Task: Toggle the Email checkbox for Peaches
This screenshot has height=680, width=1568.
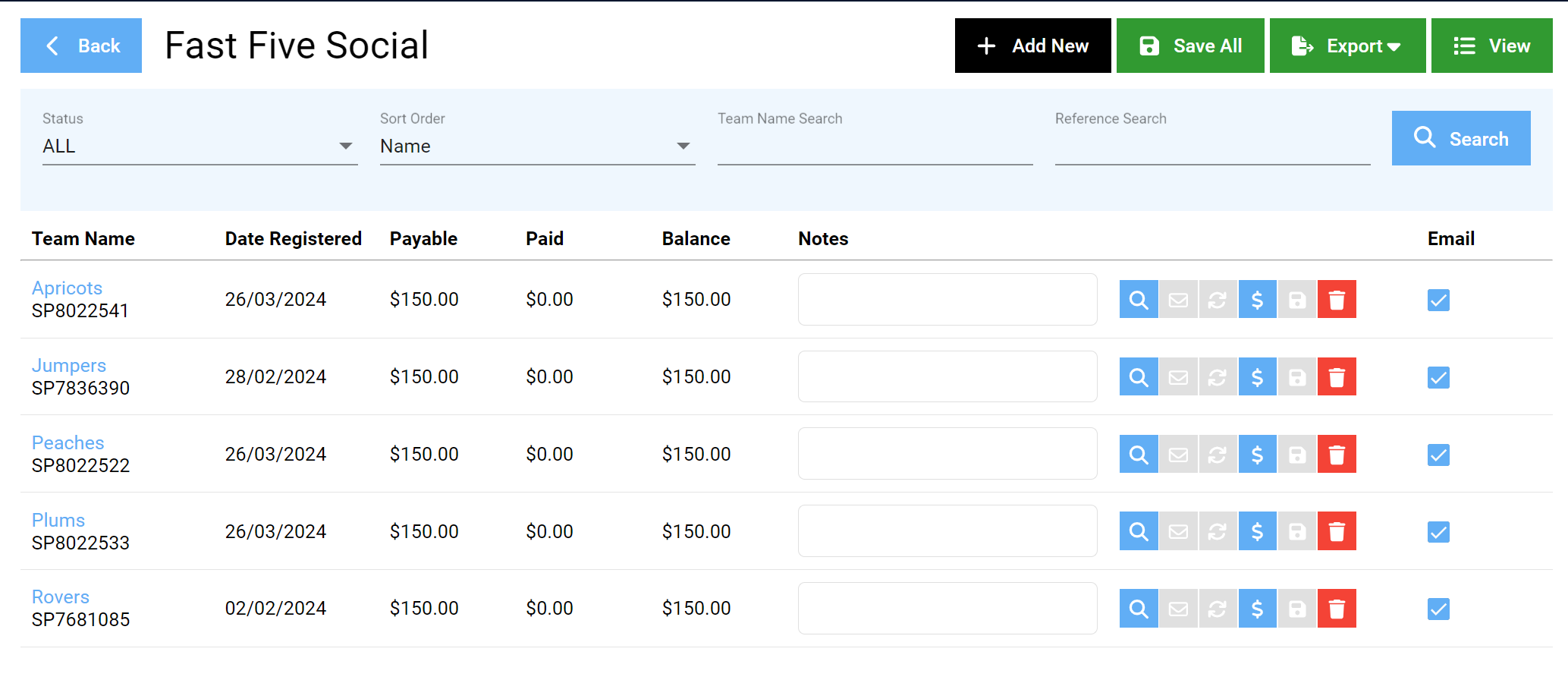Action: [x=1438, y=455]
